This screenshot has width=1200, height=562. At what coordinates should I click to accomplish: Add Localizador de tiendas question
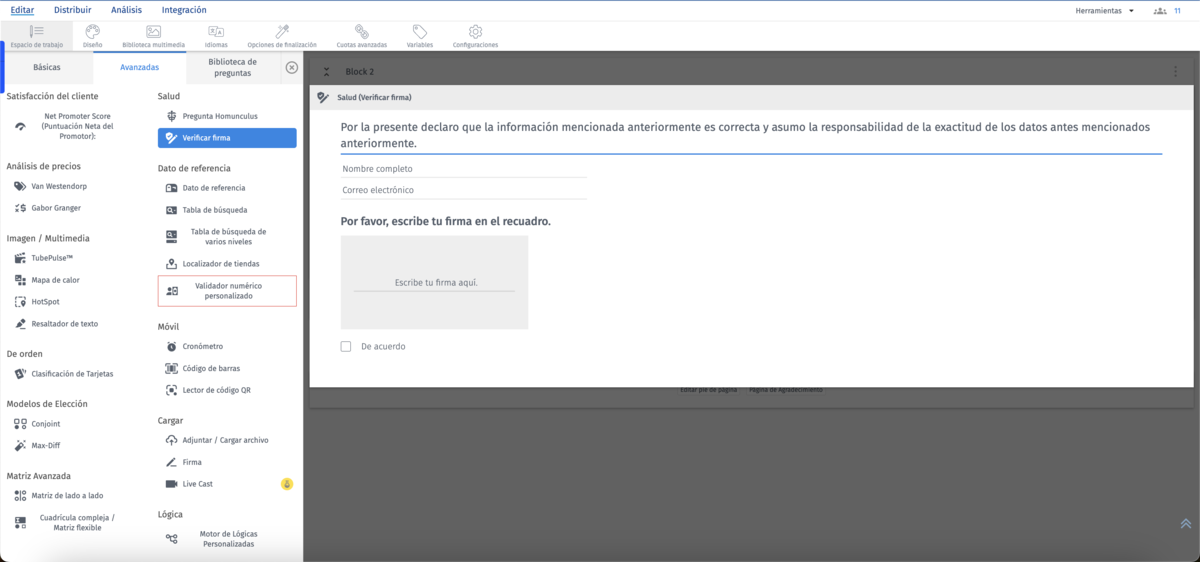coord(221,264)
